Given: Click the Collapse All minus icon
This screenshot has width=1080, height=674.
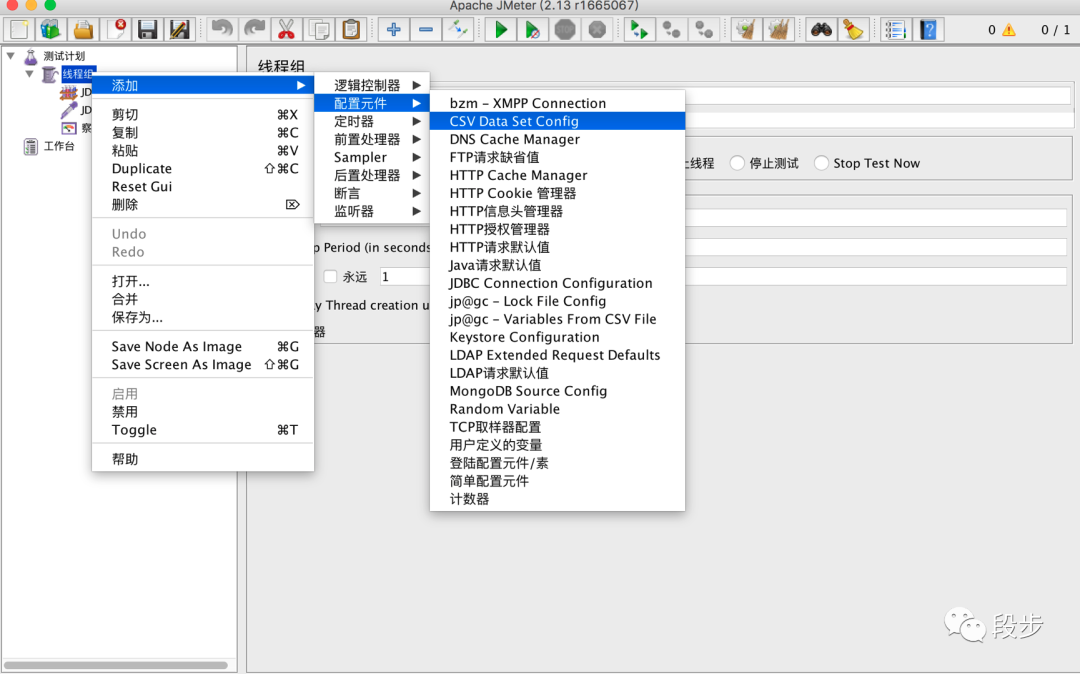Looking at the screenshot, I should coord(426,30).
